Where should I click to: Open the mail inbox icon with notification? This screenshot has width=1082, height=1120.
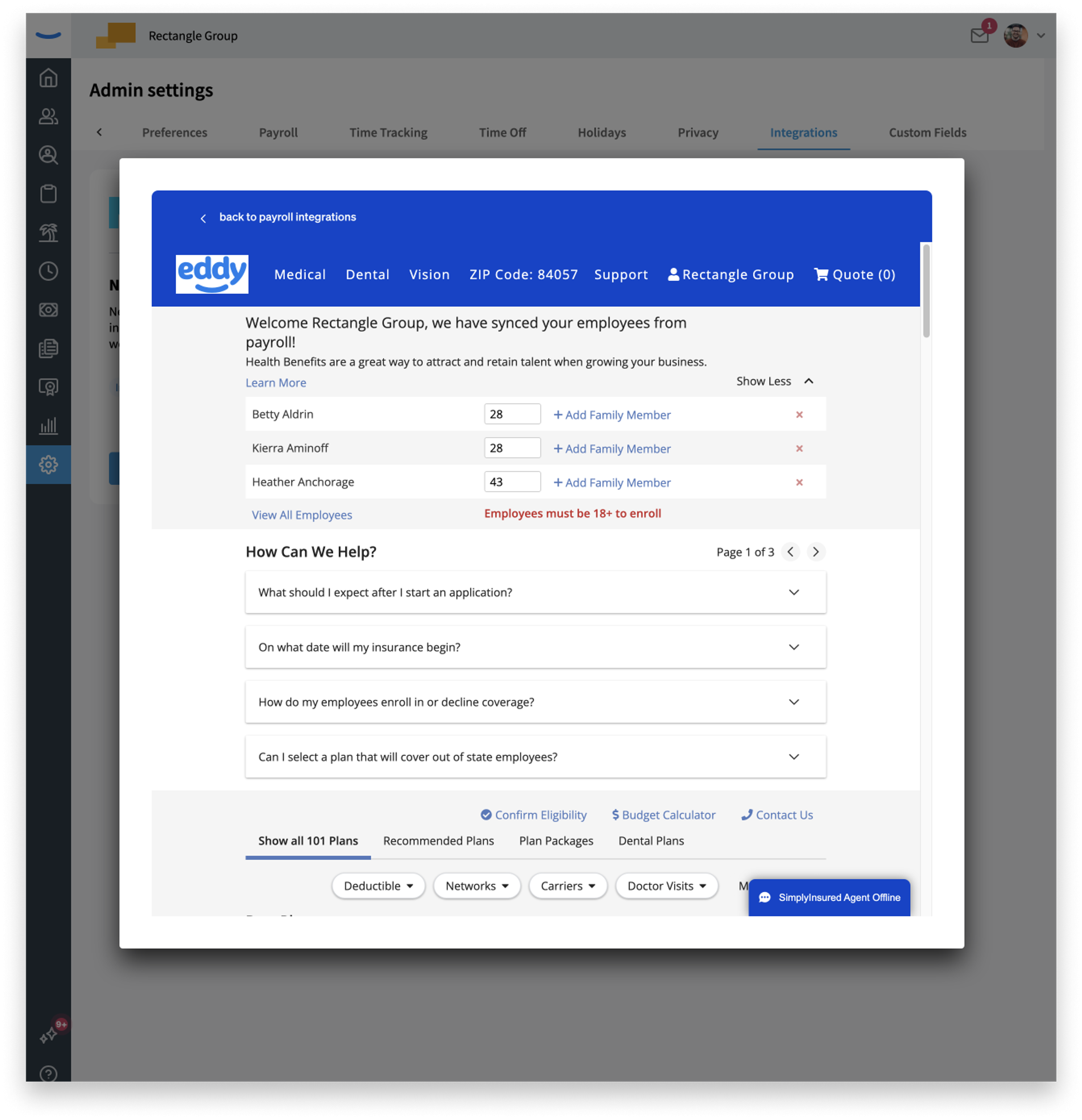(979, 36)
